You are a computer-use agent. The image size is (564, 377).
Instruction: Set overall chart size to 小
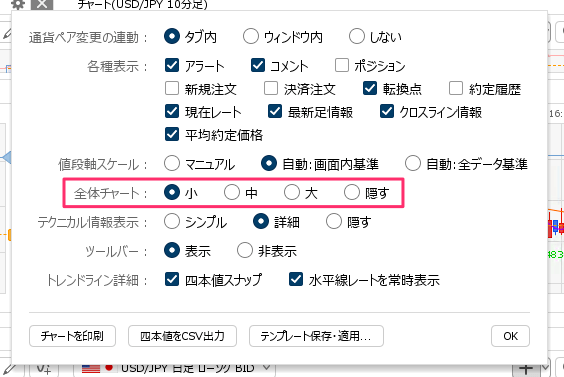(x=172, y=192)
